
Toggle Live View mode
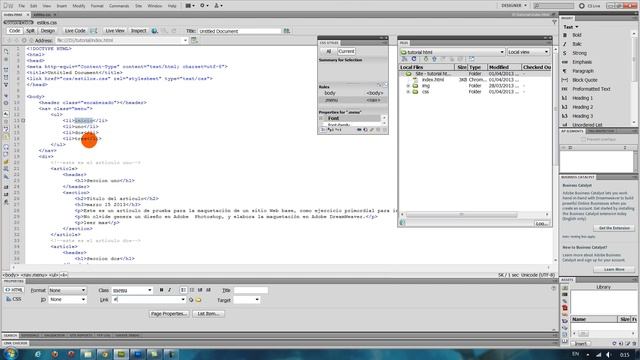point(115,31)
